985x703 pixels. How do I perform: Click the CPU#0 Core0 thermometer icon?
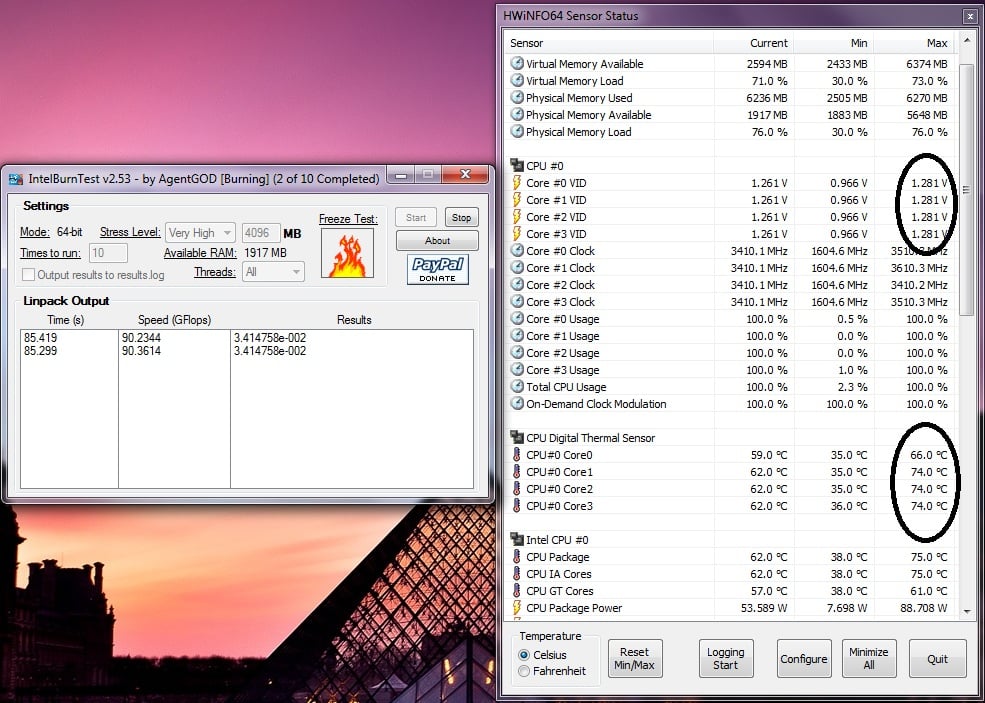click(516, 454)
